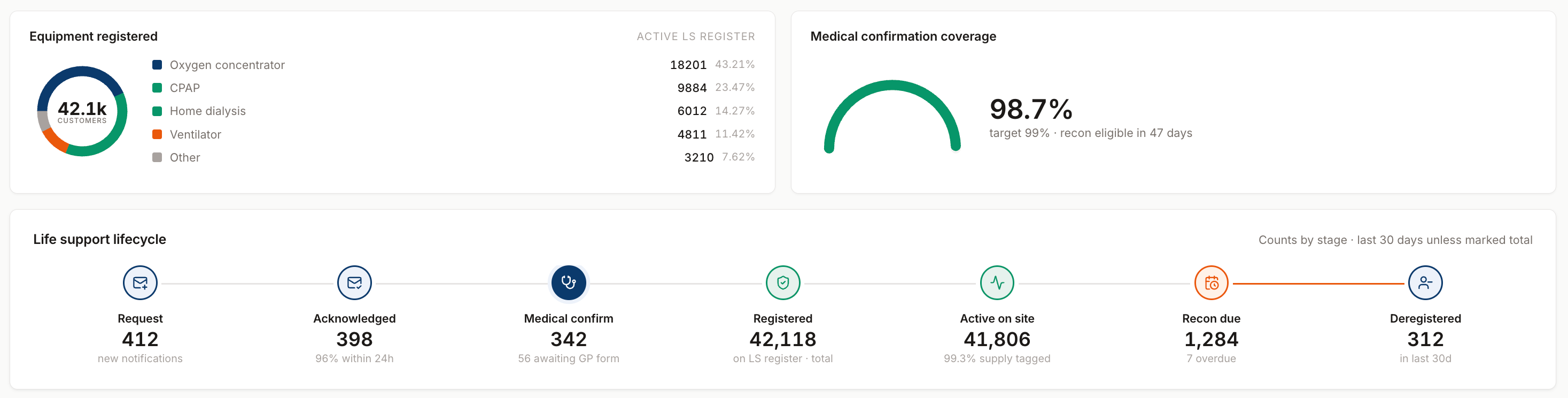Select the Medical confirm stethoscope icon

click(x=569, y=283)
